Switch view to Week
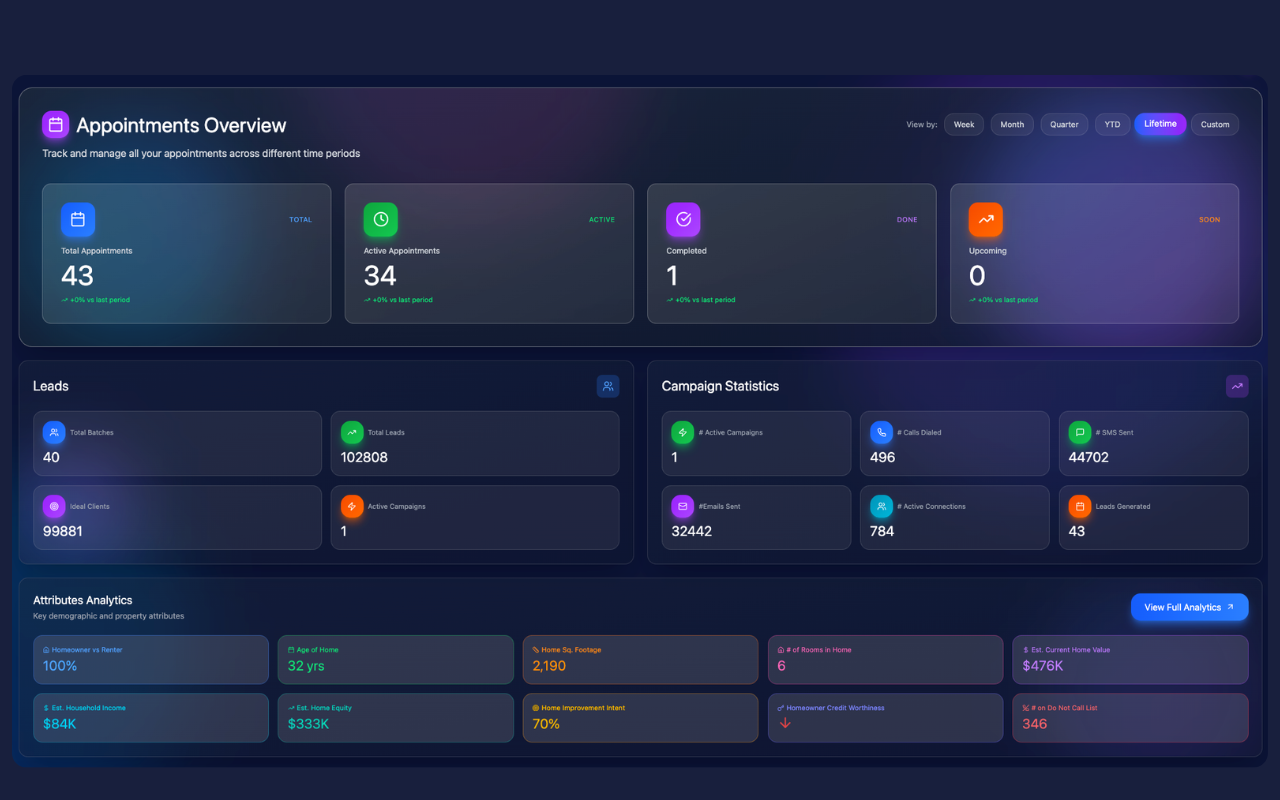This screenshot has height=800, width=1280. (964, 125)
